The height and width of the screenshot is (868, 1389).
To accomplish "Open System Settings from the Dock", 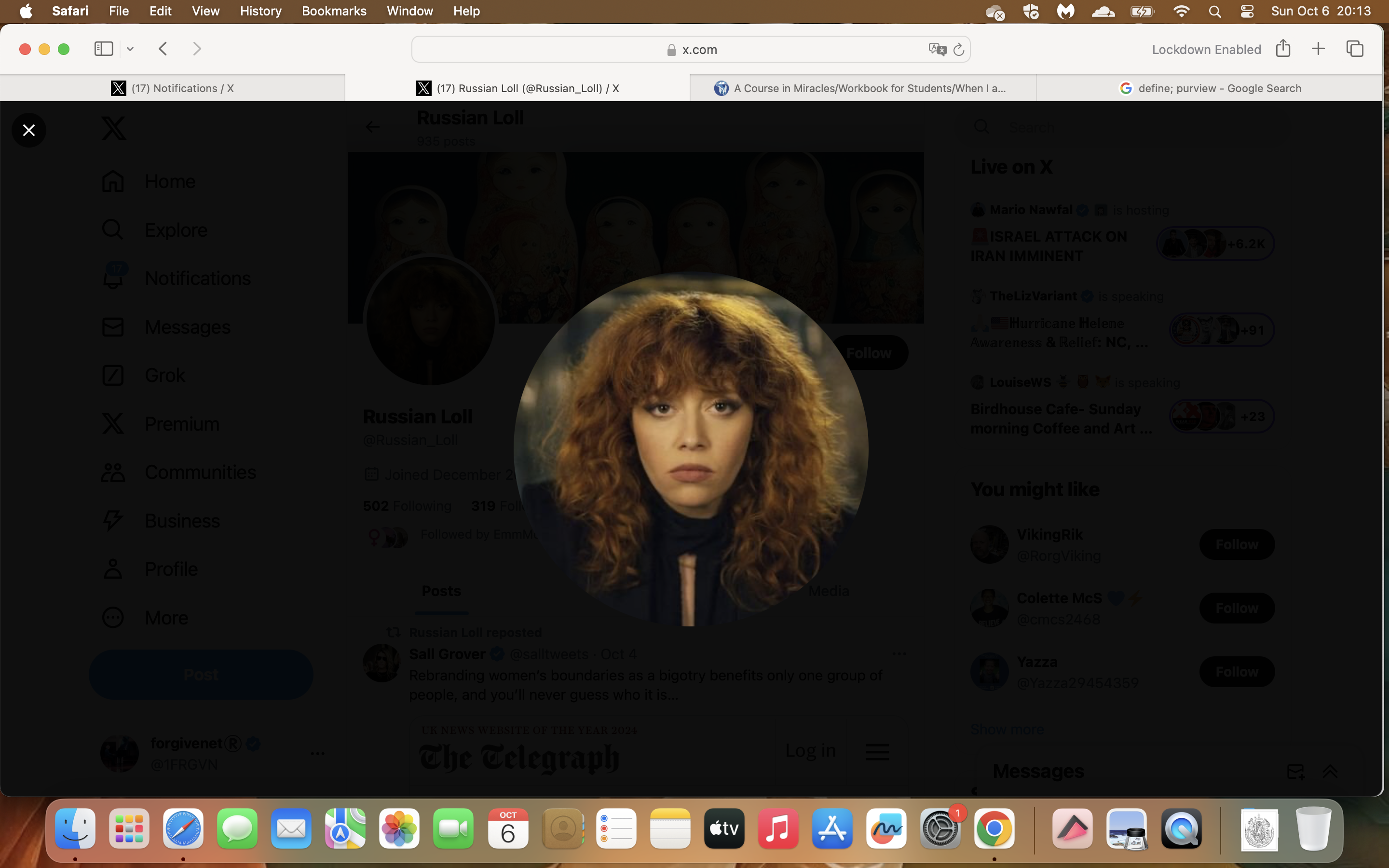I will (x=940, y=828).
